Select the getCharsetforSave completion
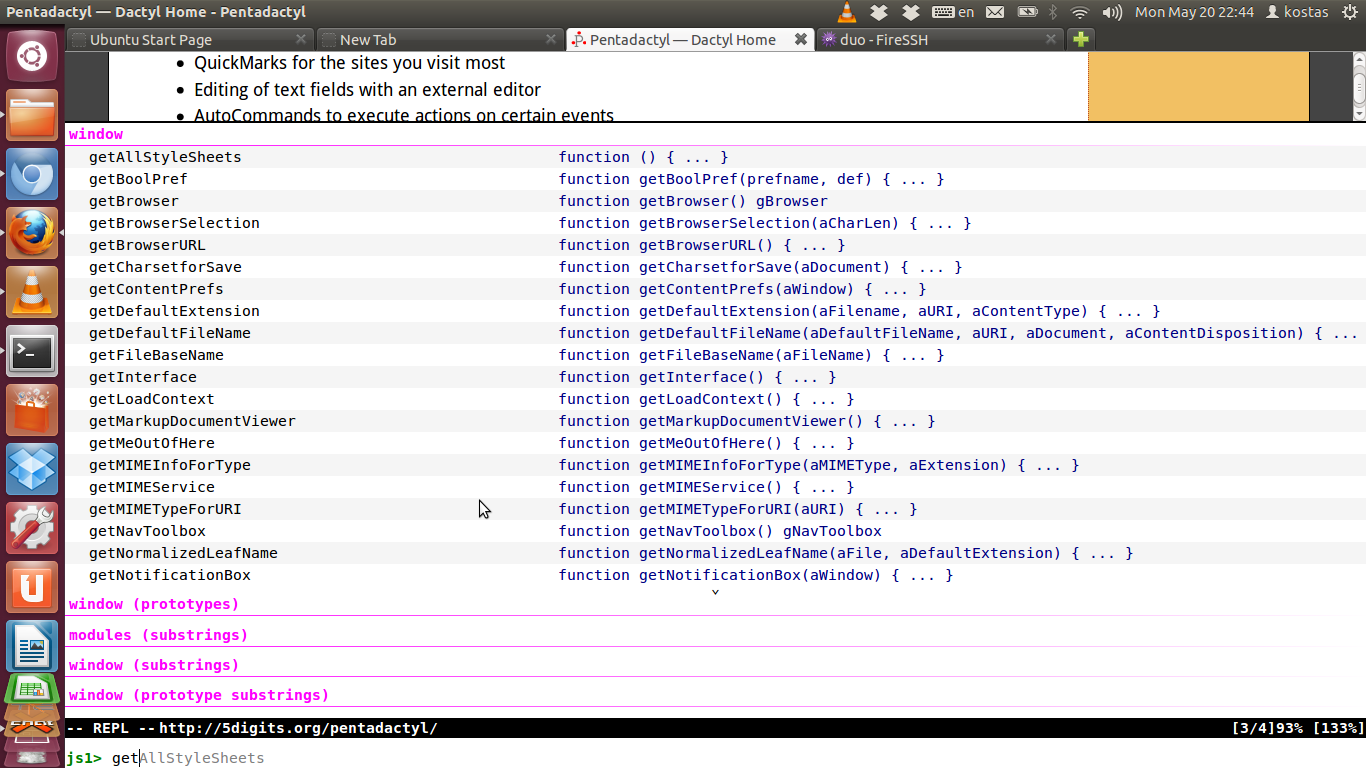Image resolution: width=1366 pixels, height=768 pixels. [715, 267]
